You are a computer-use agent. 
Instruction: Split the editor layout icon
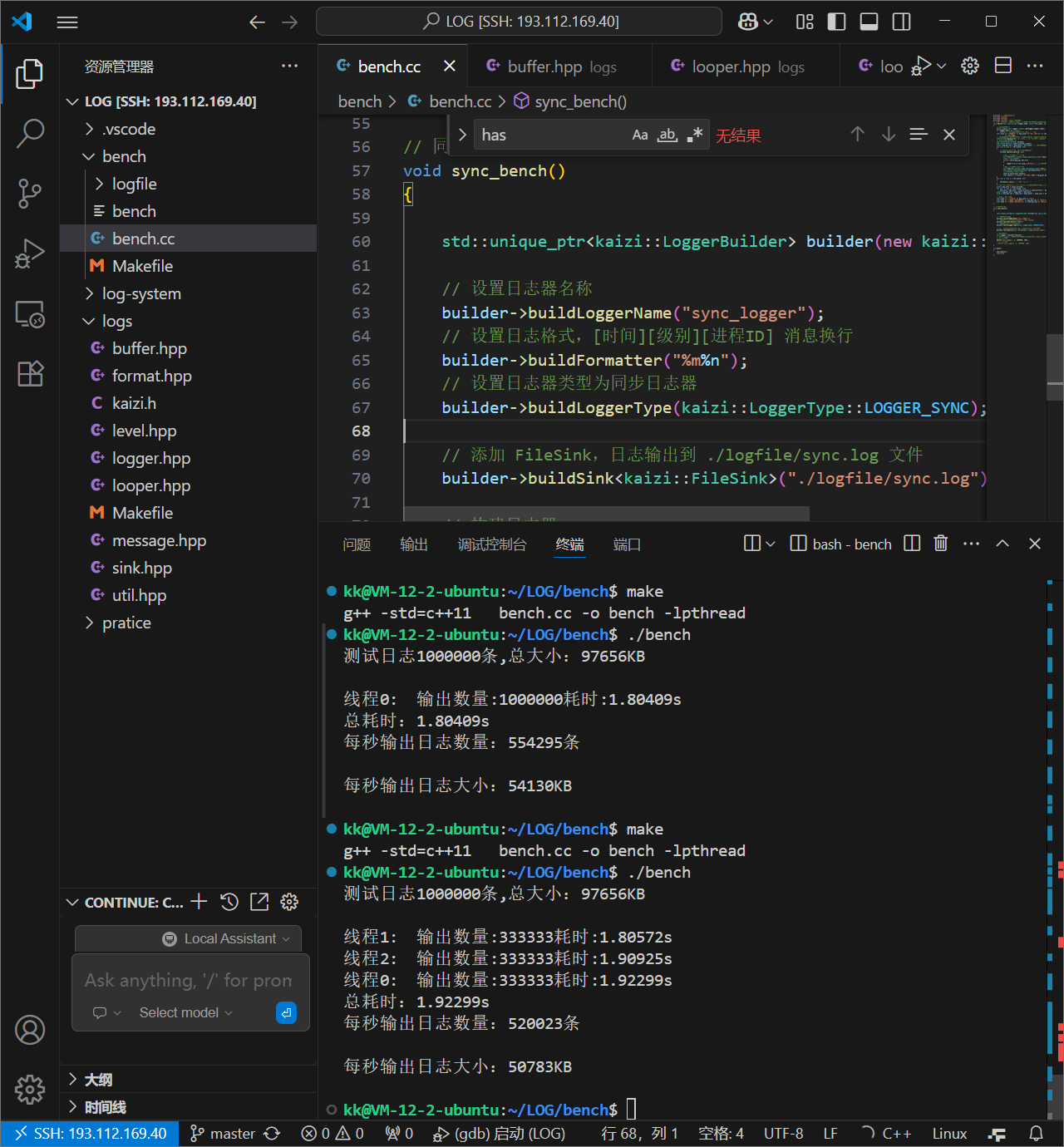point(1003,66)
